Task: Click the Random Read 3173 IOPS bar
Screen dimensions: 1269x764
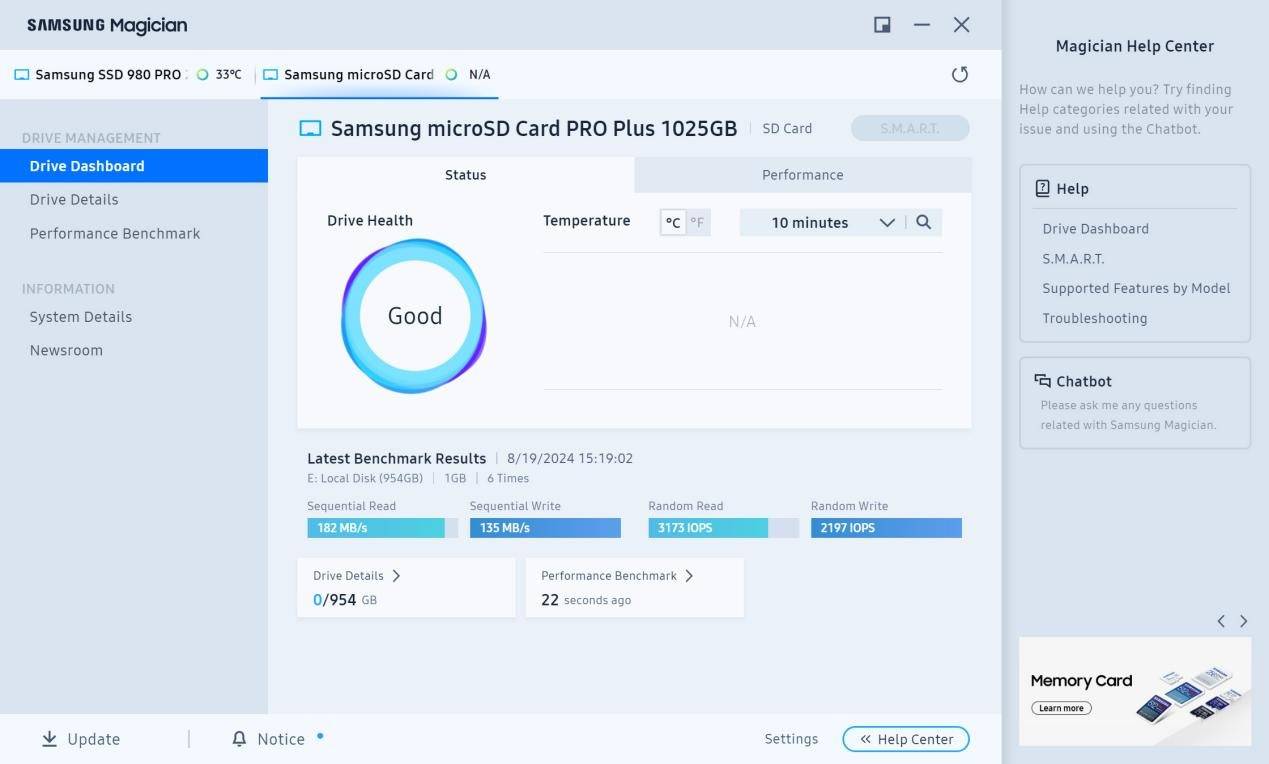Action: 723,528
